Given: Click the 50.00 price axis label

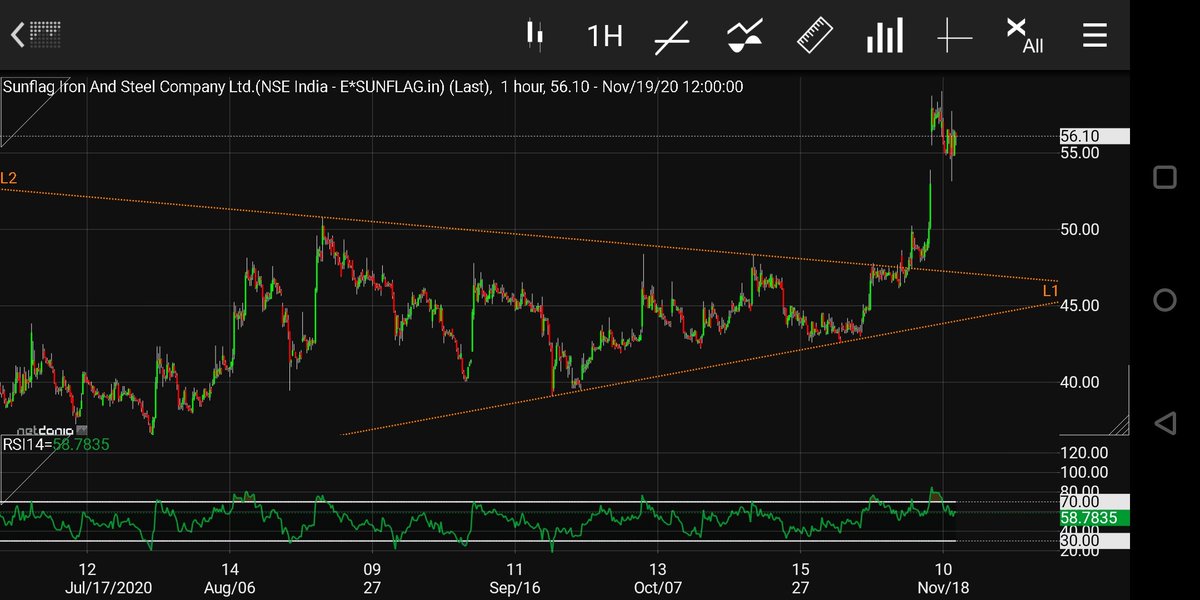Looking at the screenshot, I should (x=1080, y=229).
